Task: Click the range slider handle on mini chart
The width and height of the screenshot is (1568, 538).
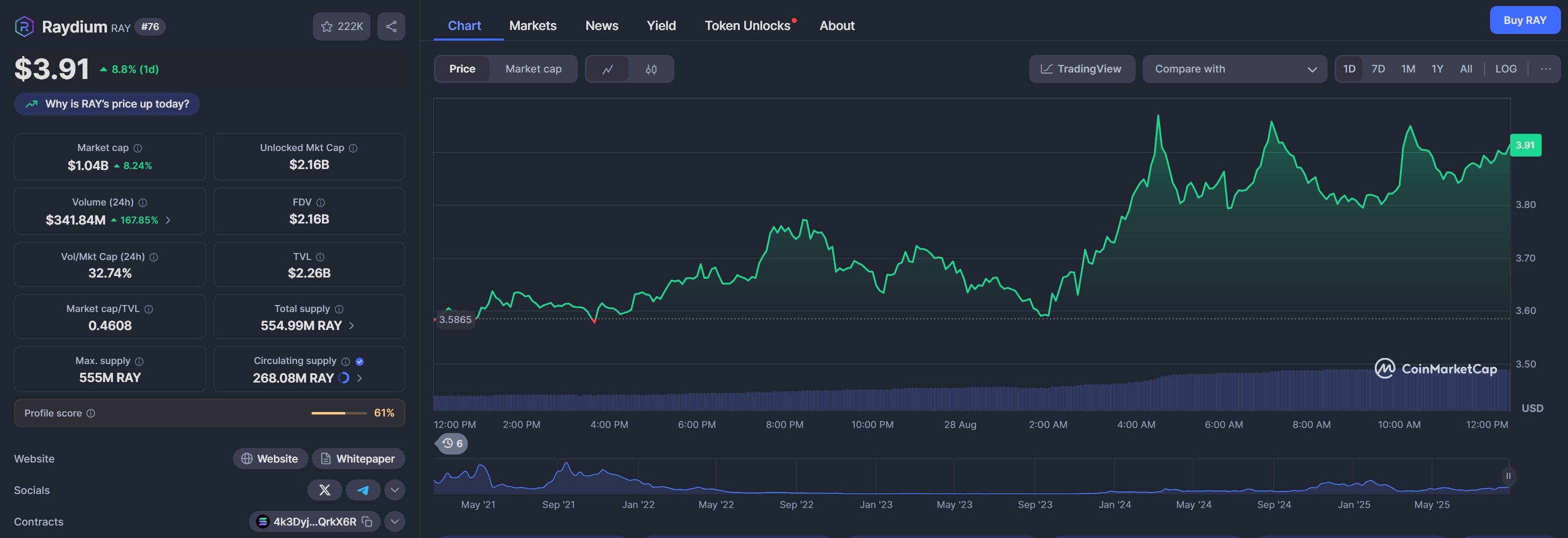Action: coord(1508,476)
